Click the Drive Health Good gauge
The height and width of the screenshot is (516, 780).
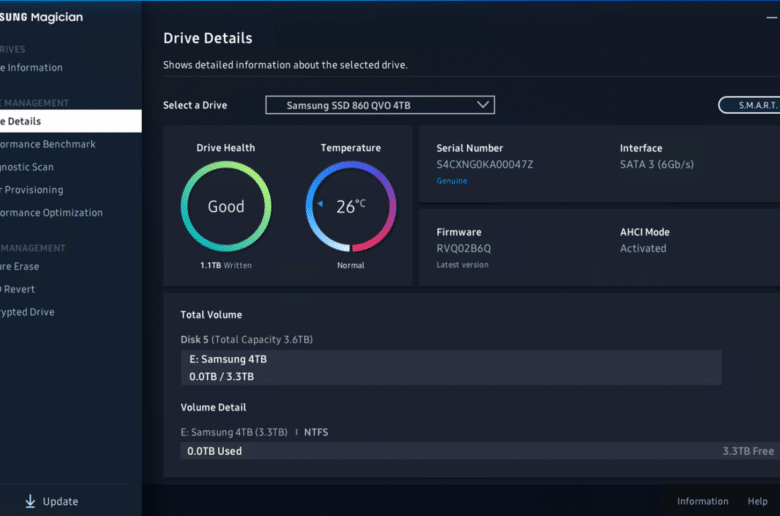226,206
